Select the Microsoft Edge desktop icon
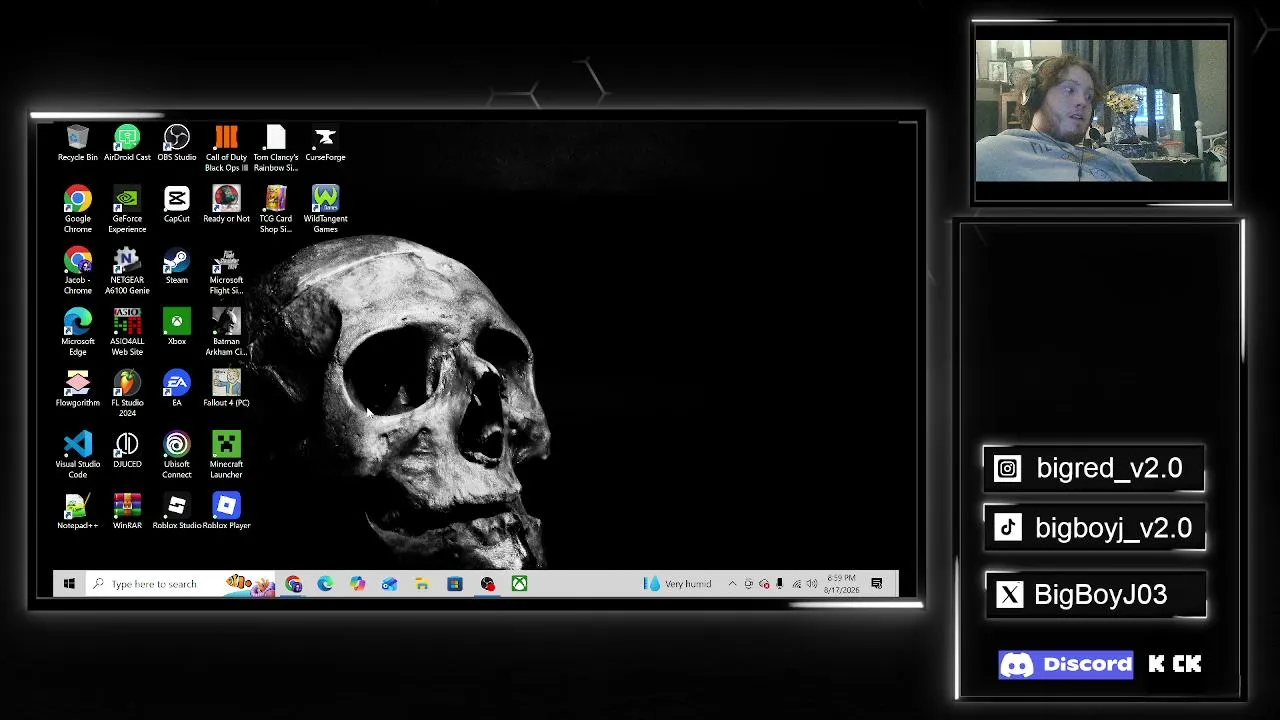1280x720 pixels. pyautogui.click(x=77, y=332)
